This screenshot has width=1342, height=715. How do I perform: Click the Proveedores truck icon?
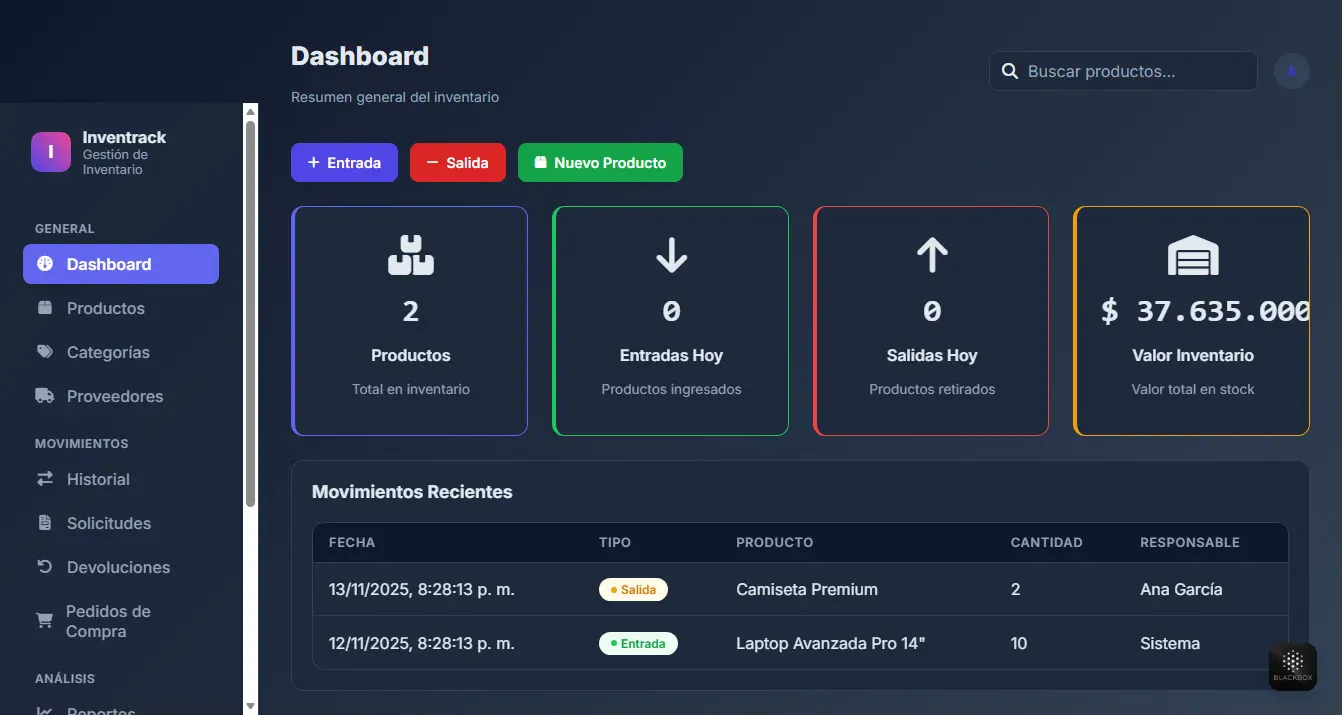coord(44,396)
